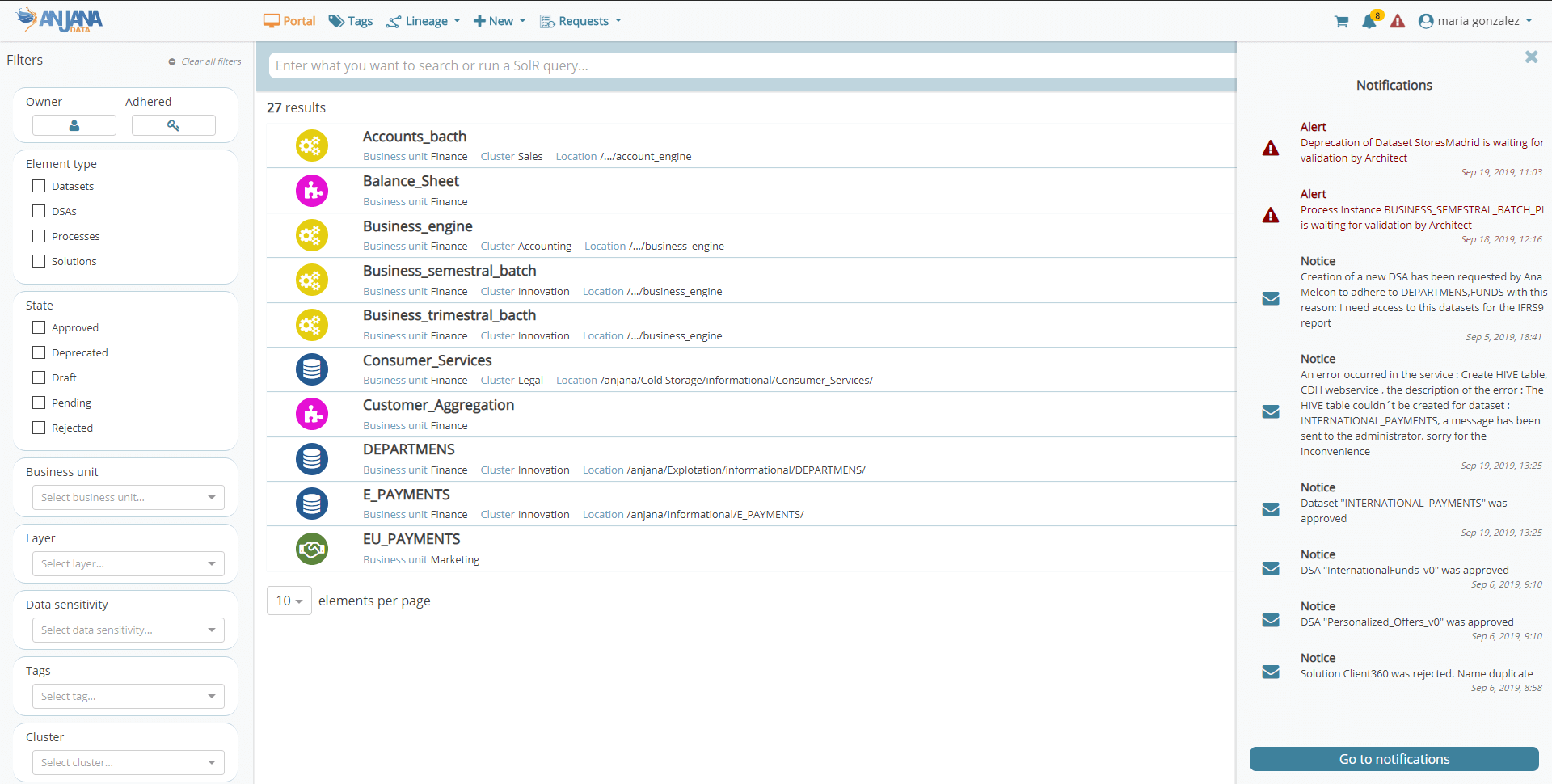Open the shopping cart icon

point(1341,22)
